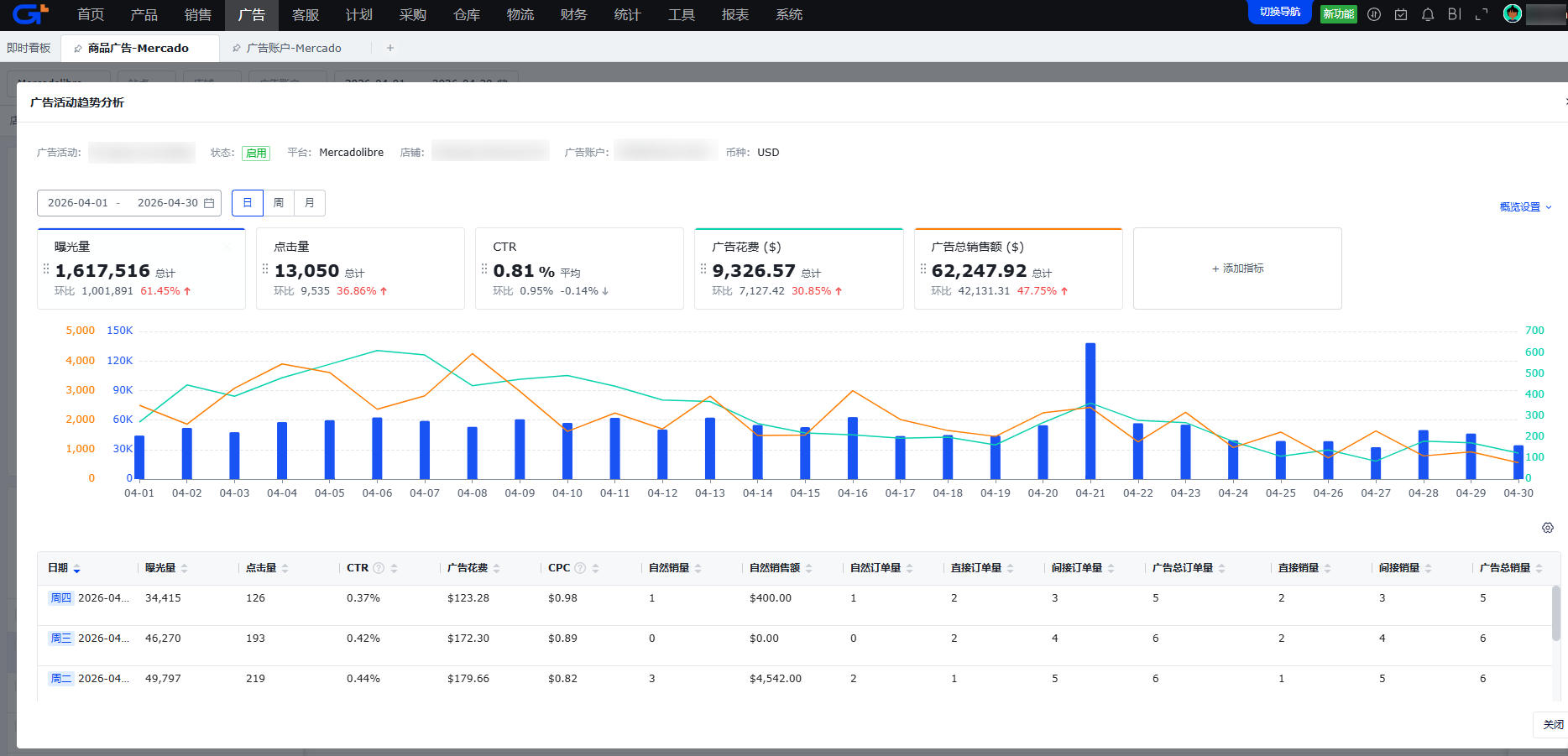Open the notification bell icon

click(x=1428, y=14)
